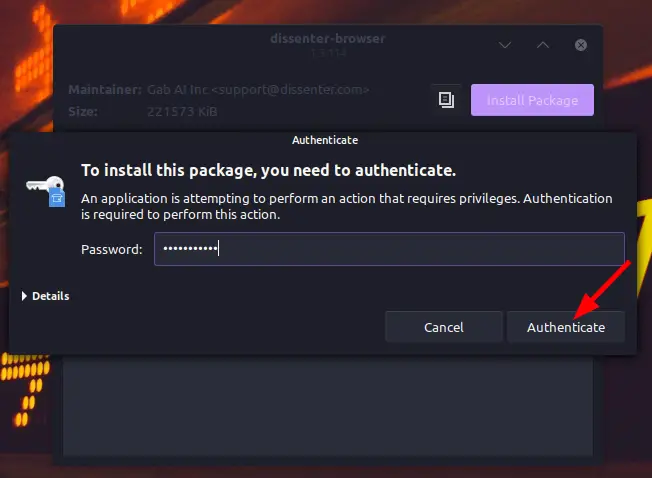The image size is (652, 478).
Task: Click the privileges explanation message text
Action: [346, 206]
